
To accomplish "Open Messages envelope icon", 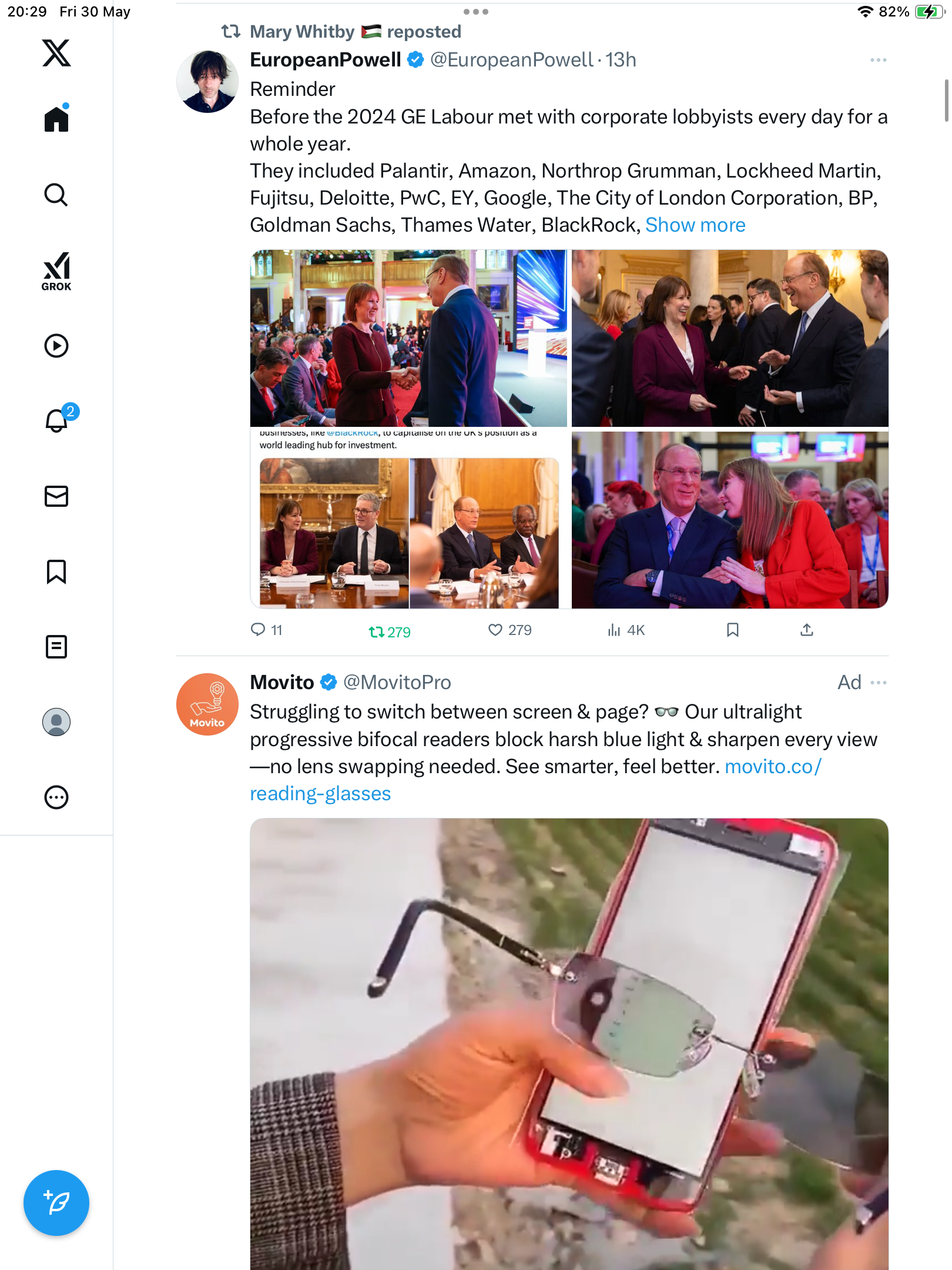I will coord(56,496).
